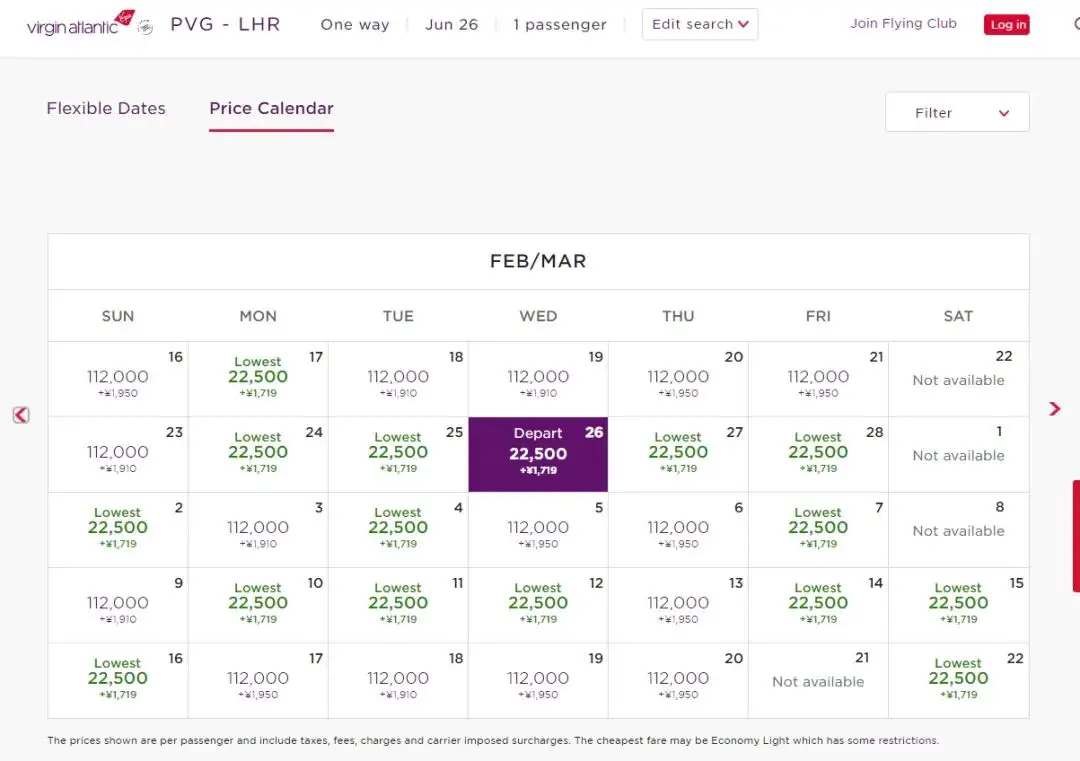This screenshot has height=761, width=1080.
Task: Choose Saturday 22 lowest fare in last row
Action: (x=958, y=680)
